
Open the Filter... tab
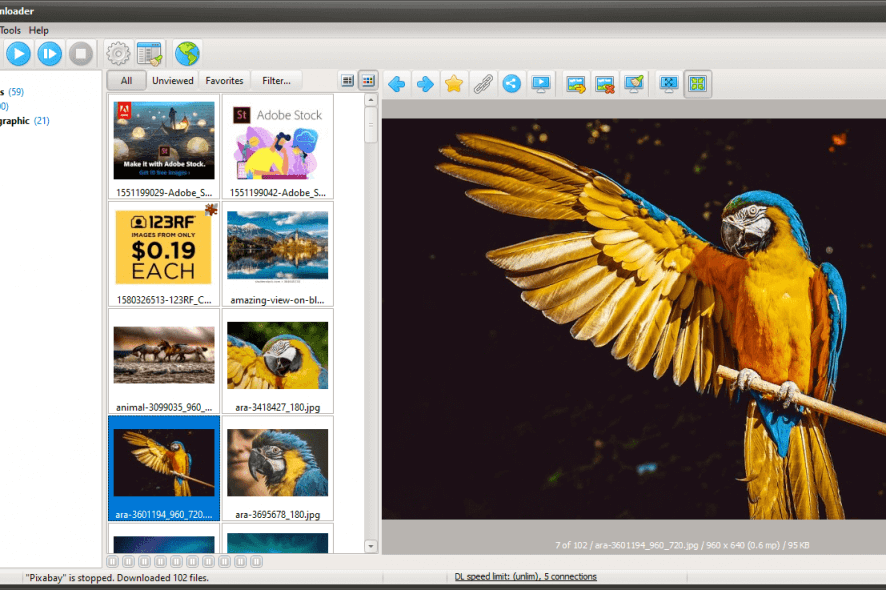pos(276,81)
